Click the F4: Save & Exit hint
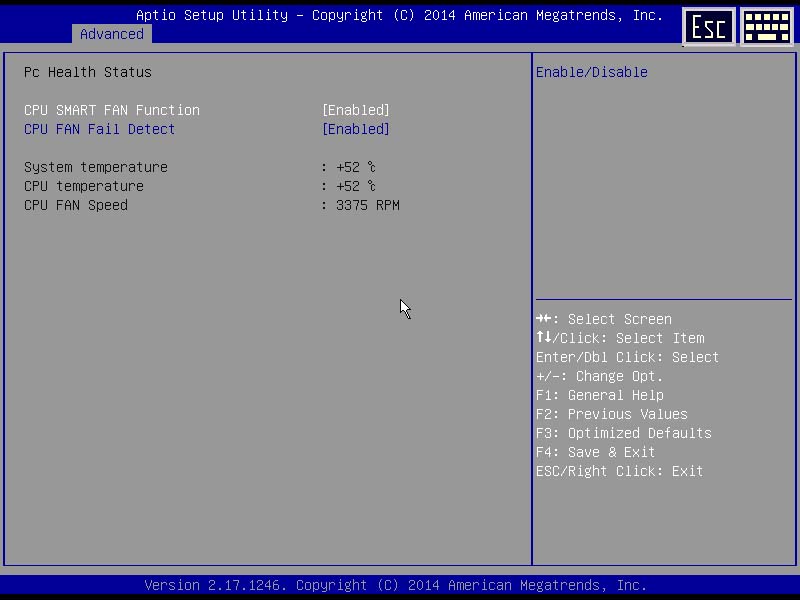 point(595,452)
